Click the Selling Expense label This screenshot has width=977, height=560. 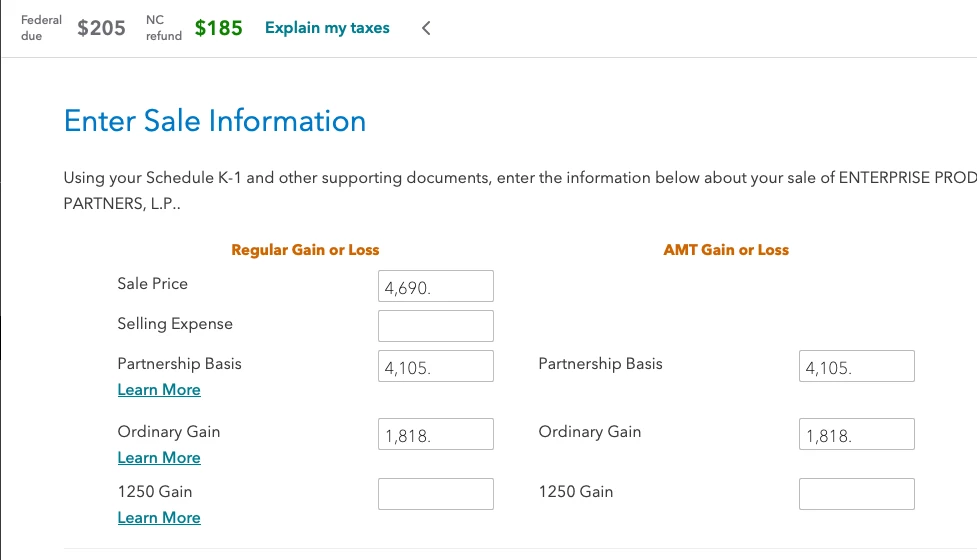(175, 324)
